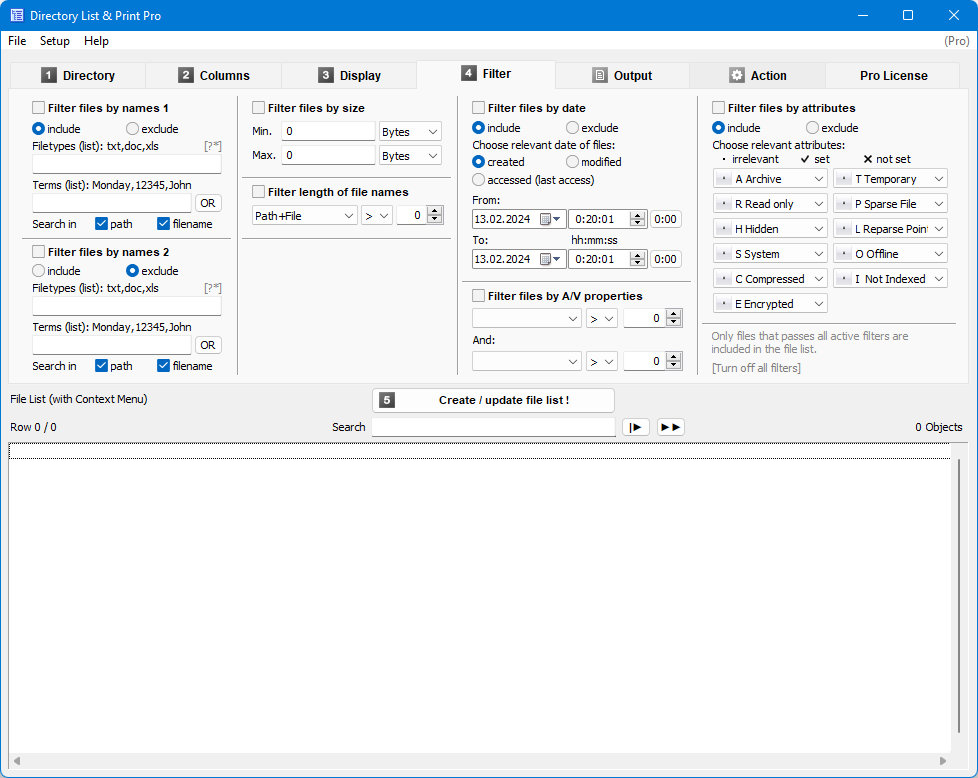Viewport: 978px width, 778px height.
Task: Click the Search input field
Action: tap(493, 427)
